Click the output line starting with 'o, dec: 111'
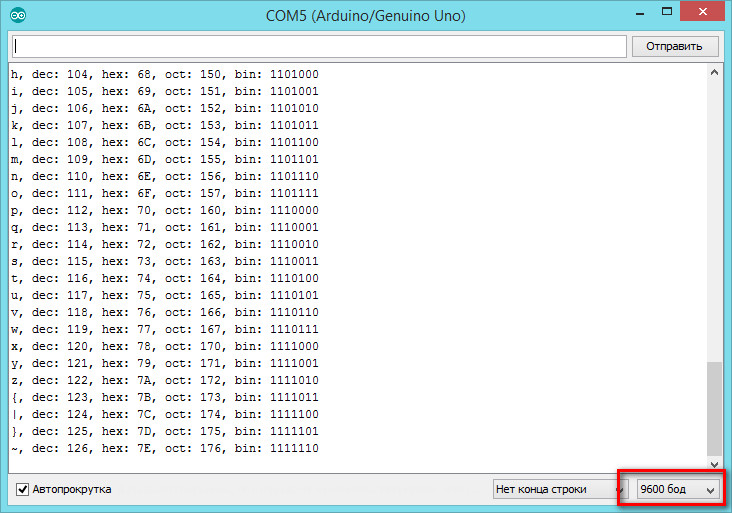The height and width of the screenshot is (513, 732). [x=165, y=193]
